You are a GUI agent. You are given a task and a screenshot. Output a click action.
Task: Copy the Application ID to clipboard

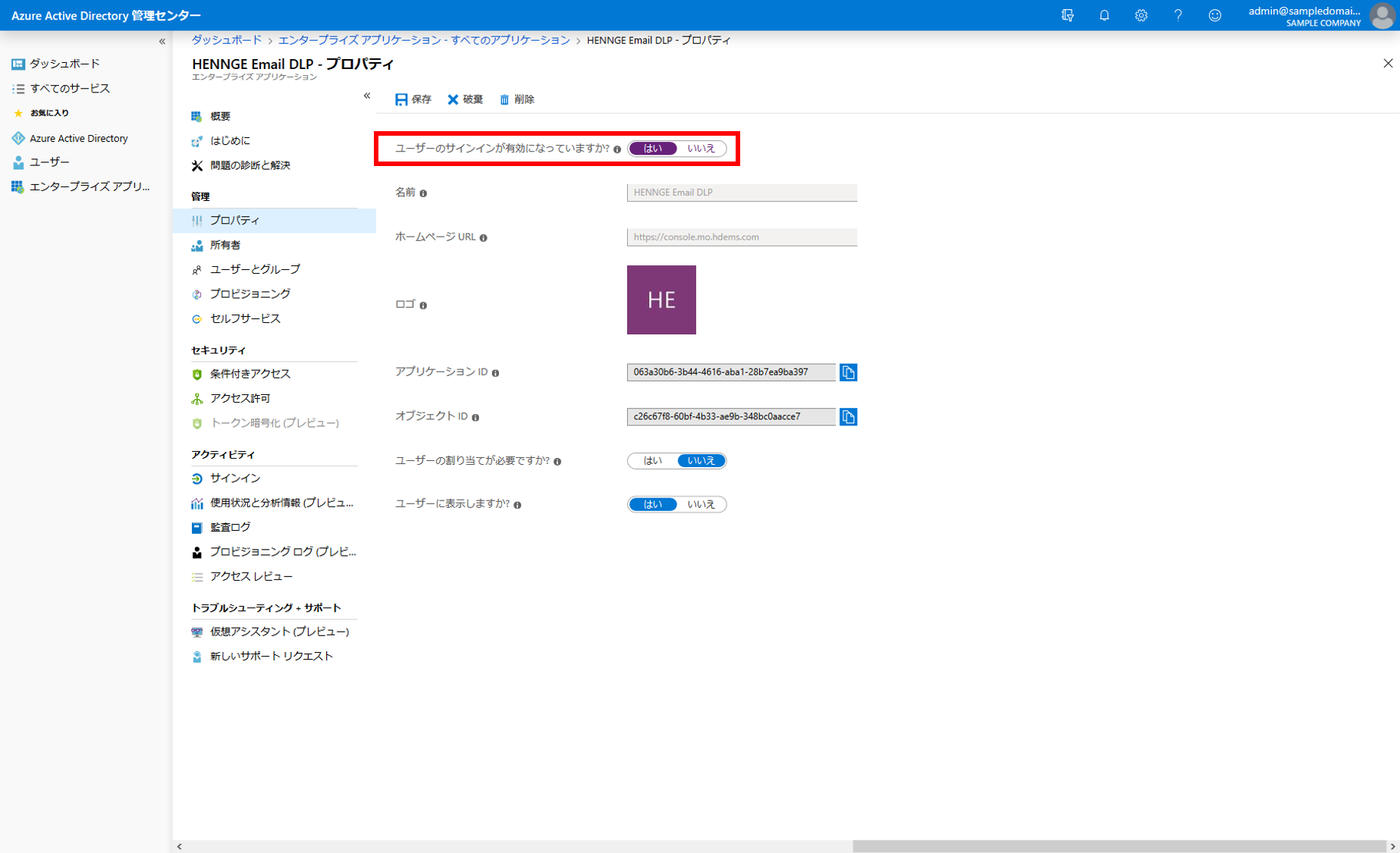coord(849,372)
